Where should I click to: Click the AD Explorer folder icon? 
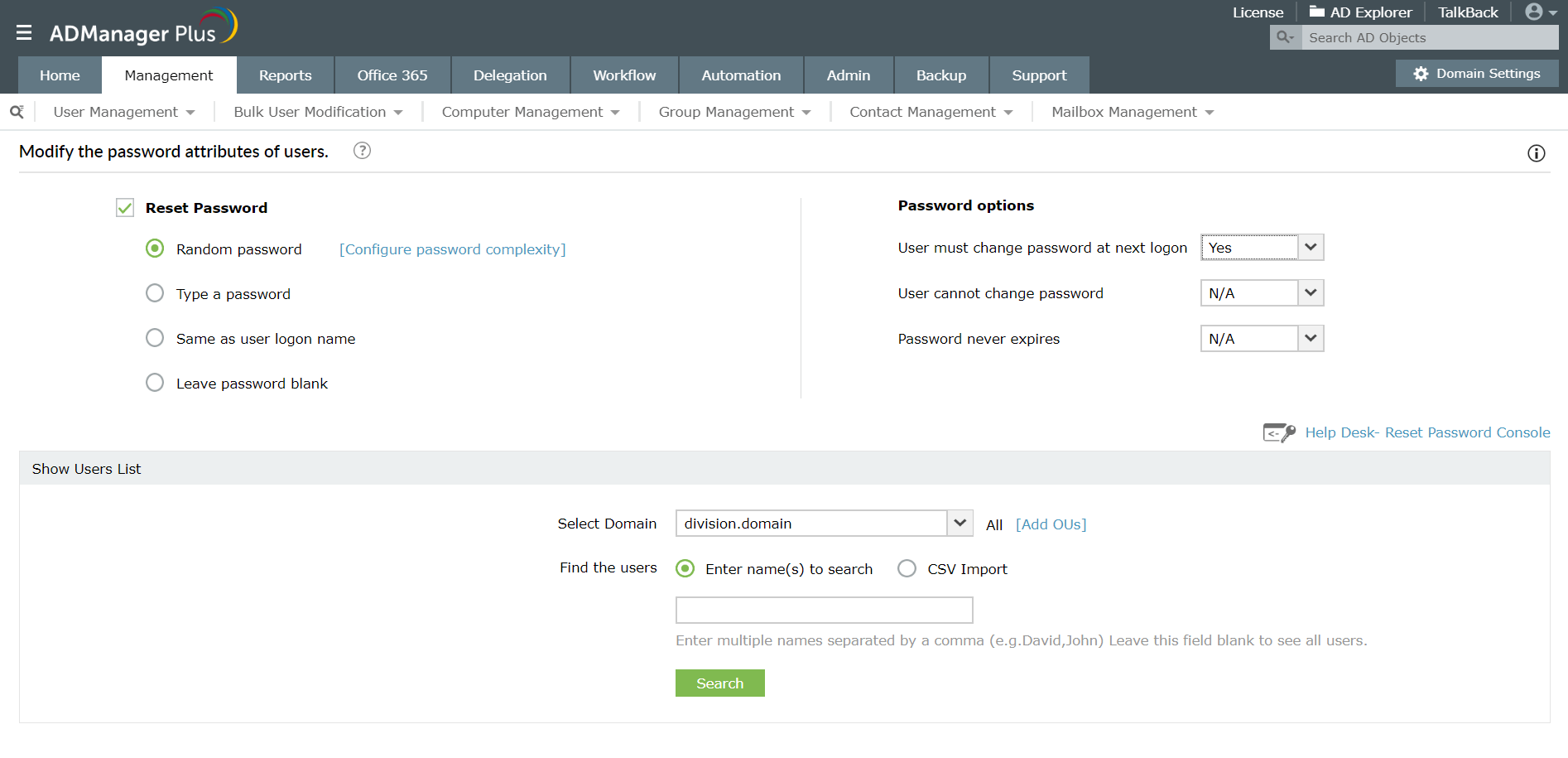point(1316,12)
